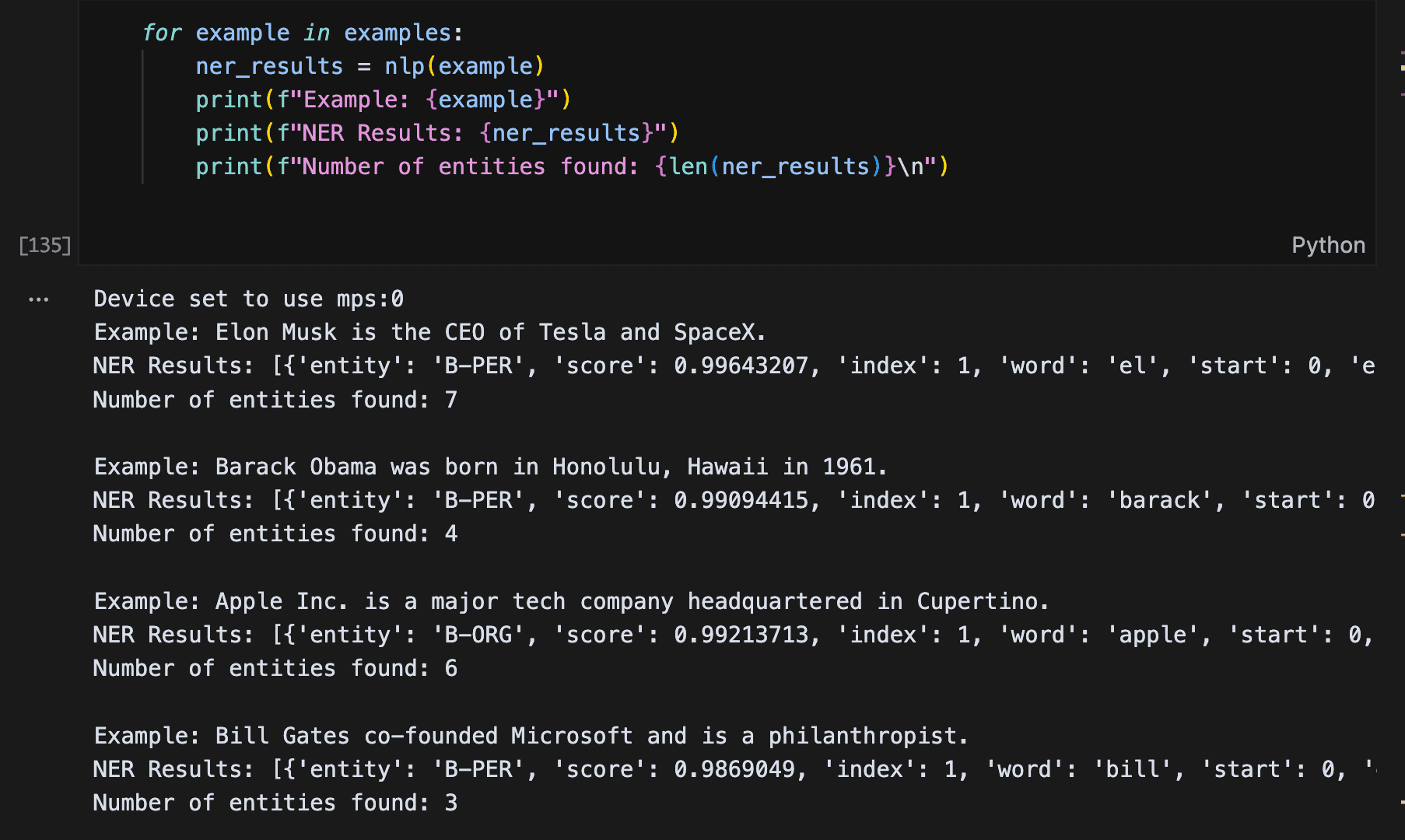Click the cell execution count 135
1405x840 pixels.
(x=45, y=246)
